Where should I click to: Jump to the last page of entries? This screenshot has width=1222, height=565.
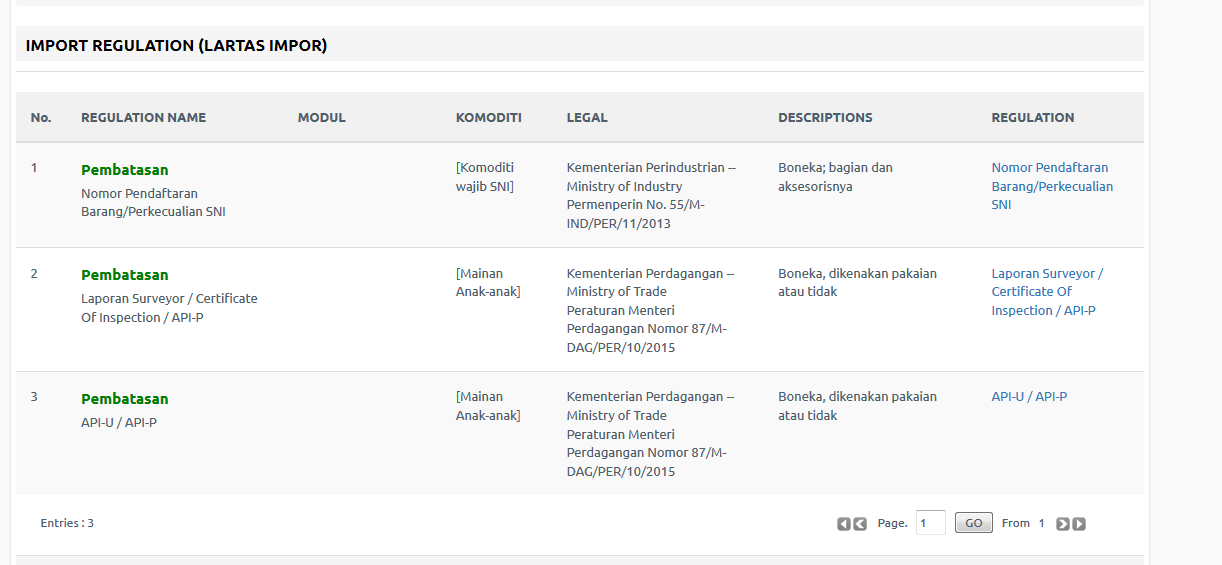(x=1079, y=524)
